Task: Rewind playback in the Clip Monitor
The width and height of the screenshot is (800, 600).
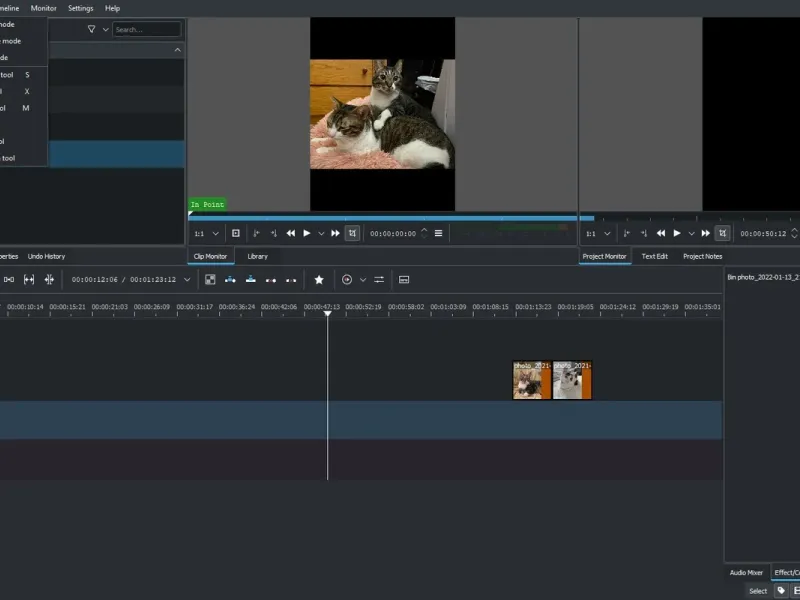Action: pyautogui.click(x=290, y=233)
